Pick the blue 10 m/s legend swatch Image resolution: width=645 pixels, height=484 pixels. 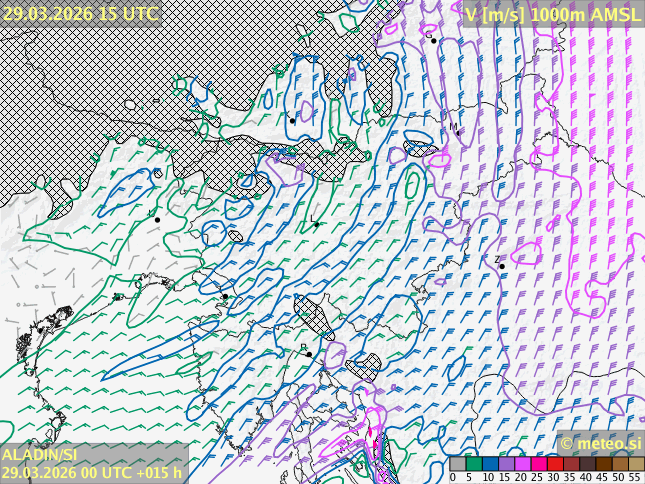click(x=490, y=464)
